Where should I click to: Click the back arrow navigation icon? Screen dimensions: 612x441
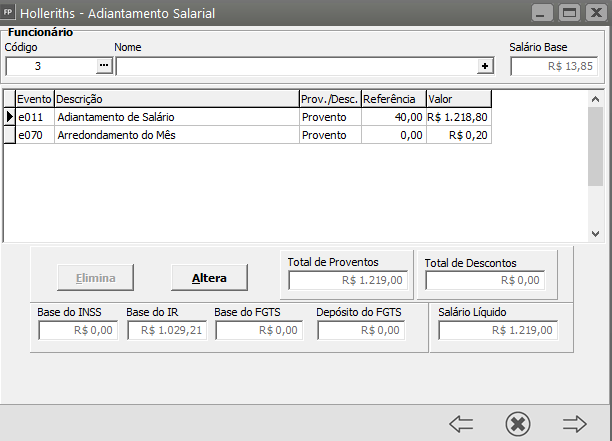(461, 423)
